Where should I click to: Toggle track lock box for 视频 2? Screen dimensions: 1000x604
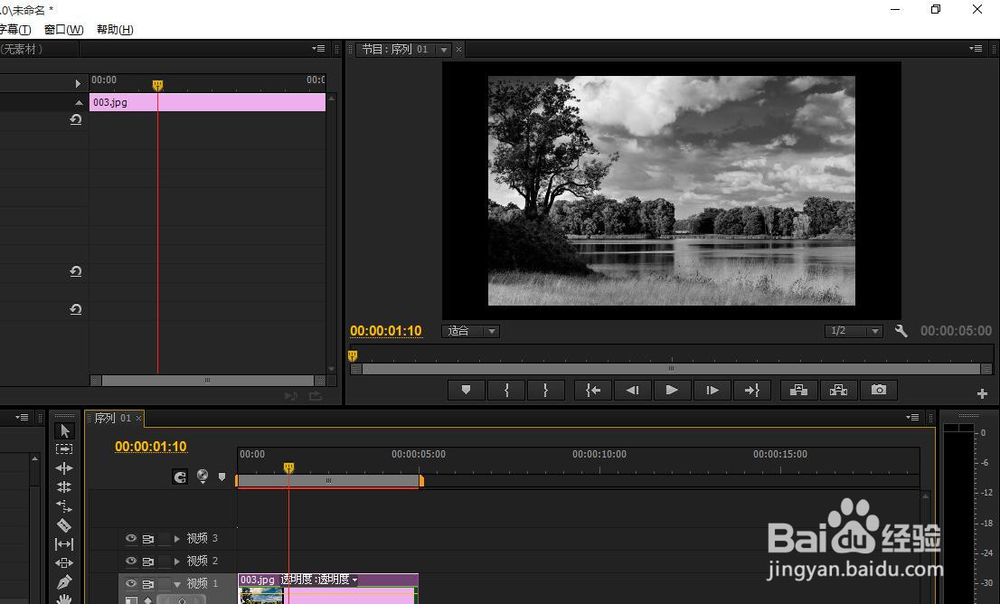[x=164, y=561]
